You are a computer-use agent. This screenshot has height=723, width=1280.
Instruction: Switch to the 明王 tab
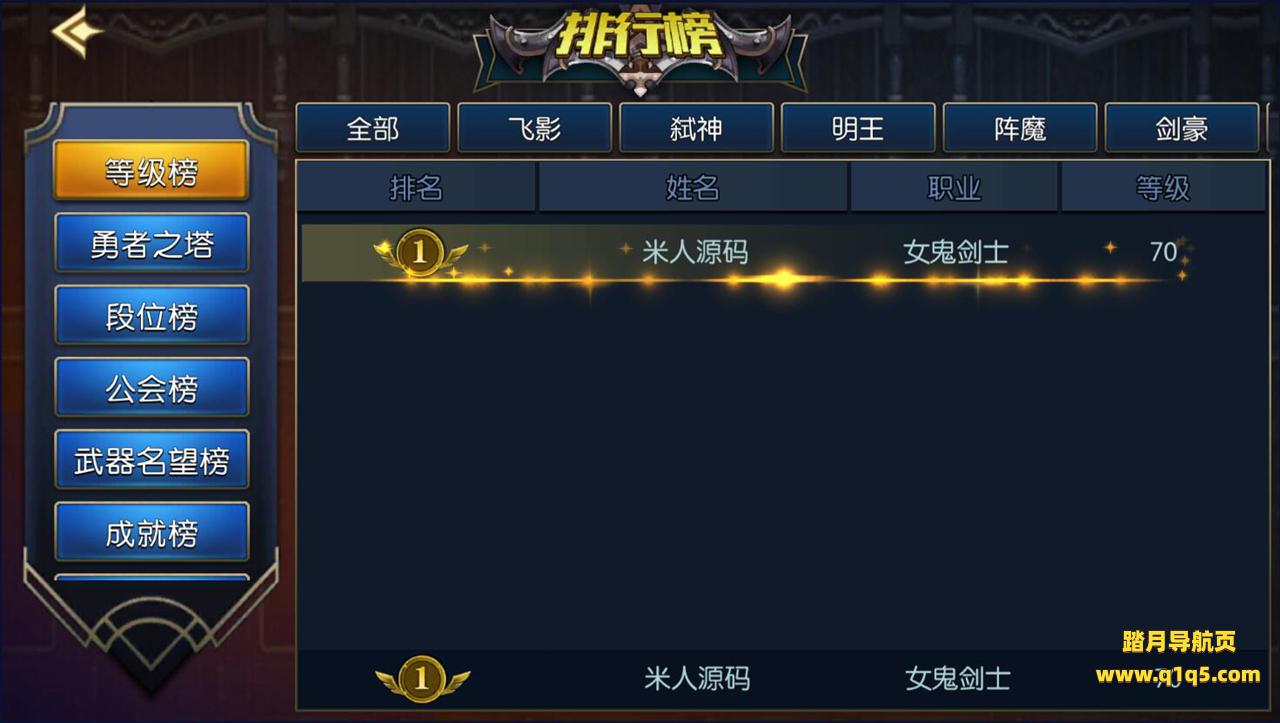(858, 128)
